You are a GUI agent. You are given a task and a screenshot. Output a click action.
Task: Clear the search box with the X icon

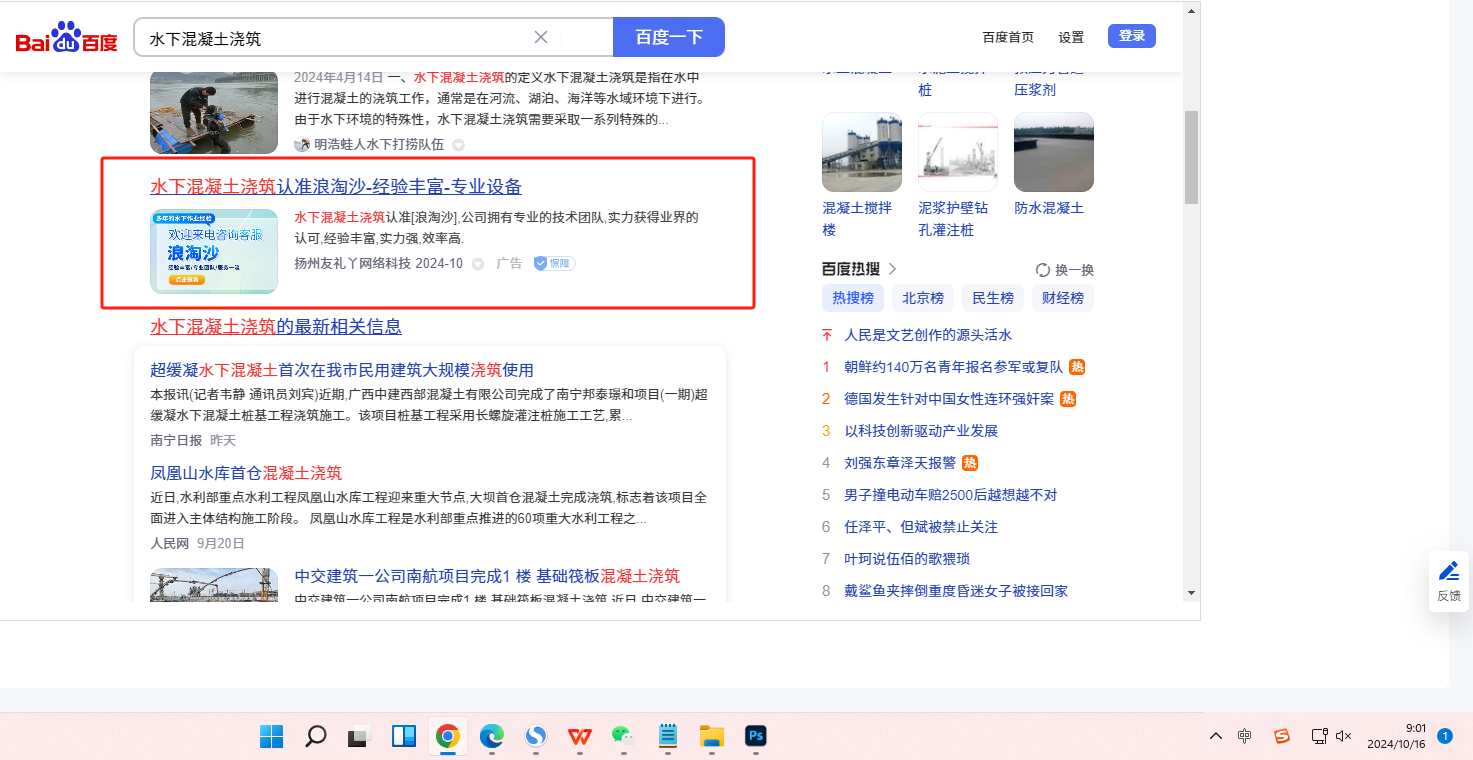pos(541,37)
